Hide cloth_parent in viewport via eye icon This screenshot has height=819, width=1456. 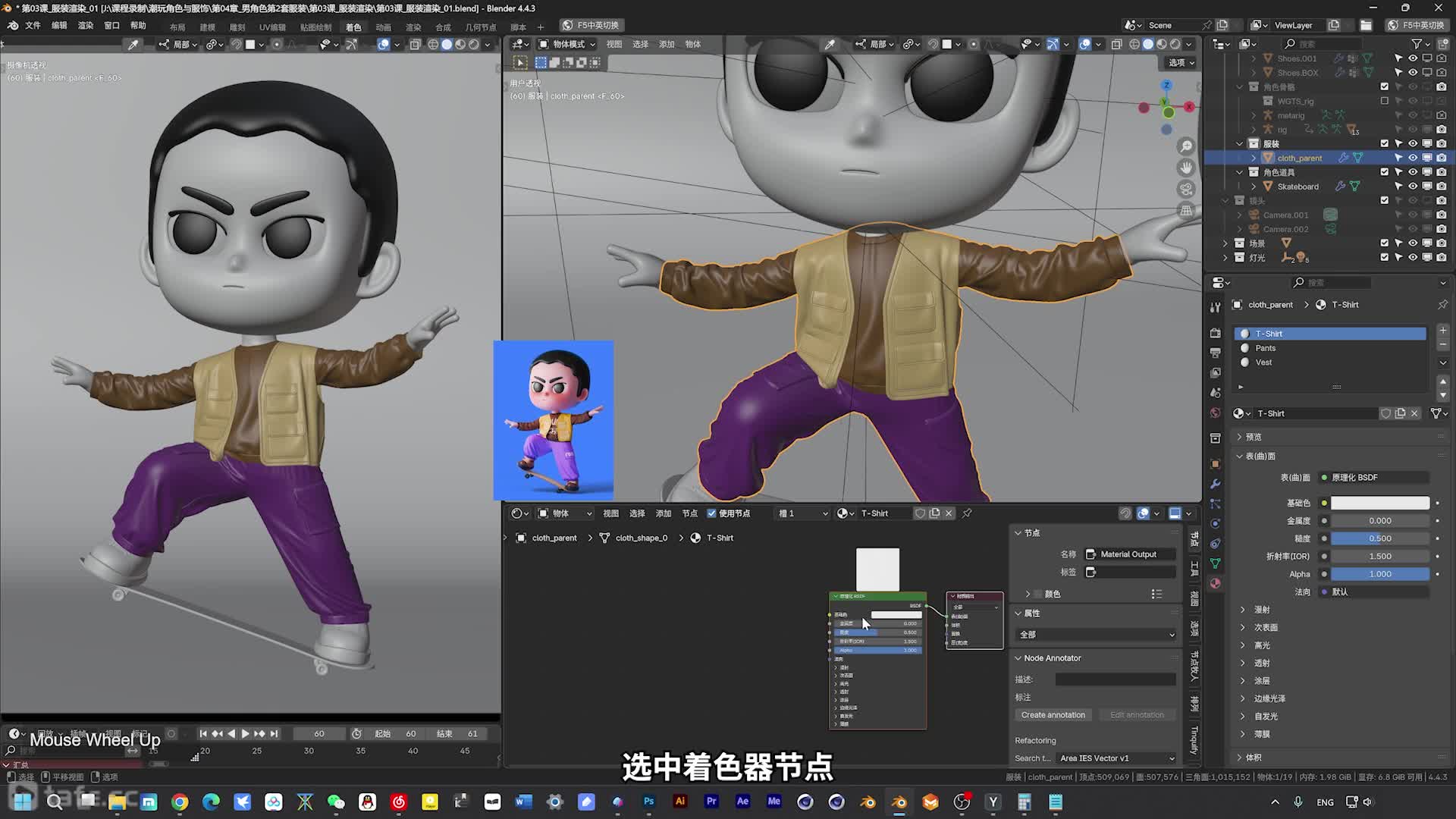coord(1413,158)
